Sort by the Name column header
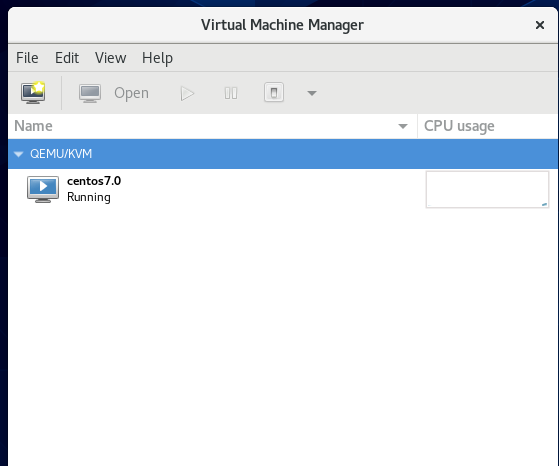The height and width of the screenshot is (466, 559). tap(212, 126)
